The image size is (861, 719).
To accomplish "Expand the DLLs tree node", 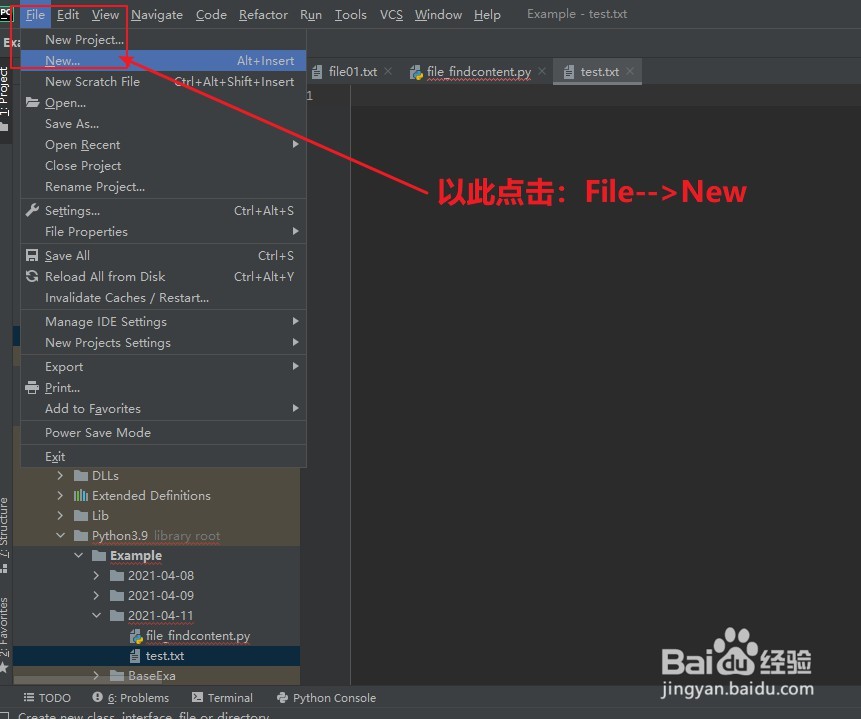I will (60, 475).
